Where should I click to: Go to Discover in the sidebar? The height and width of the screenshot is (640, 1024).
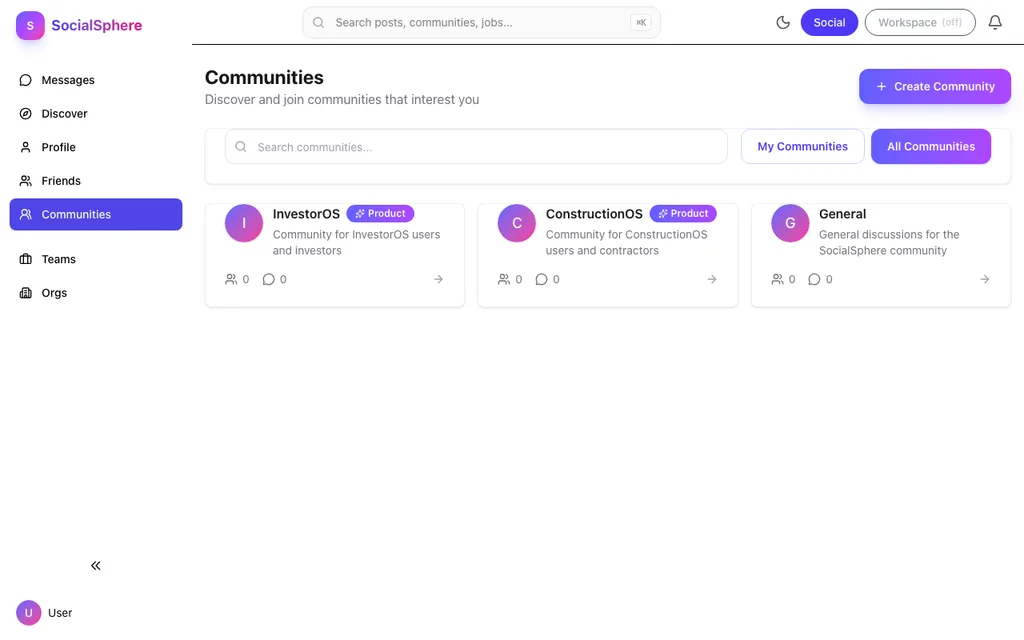(96, 114)
